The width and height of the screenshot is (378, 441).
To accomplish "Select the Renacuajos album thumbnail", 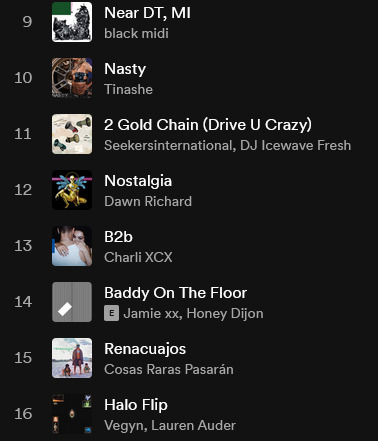I will (x=72, y=358).
